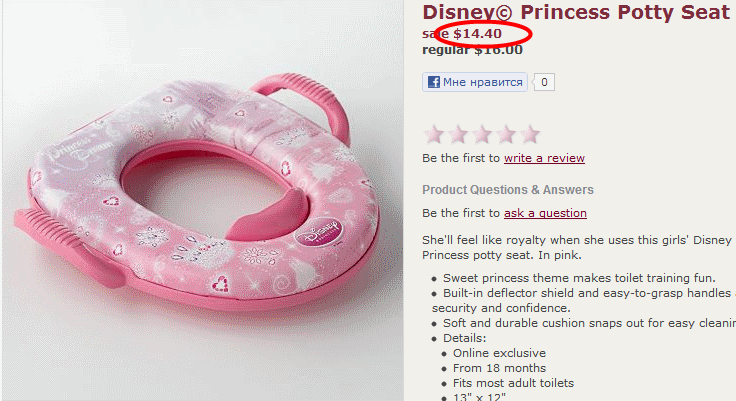Open the 'ask a question' link
The image size is (736, 401).
(545, 213)
